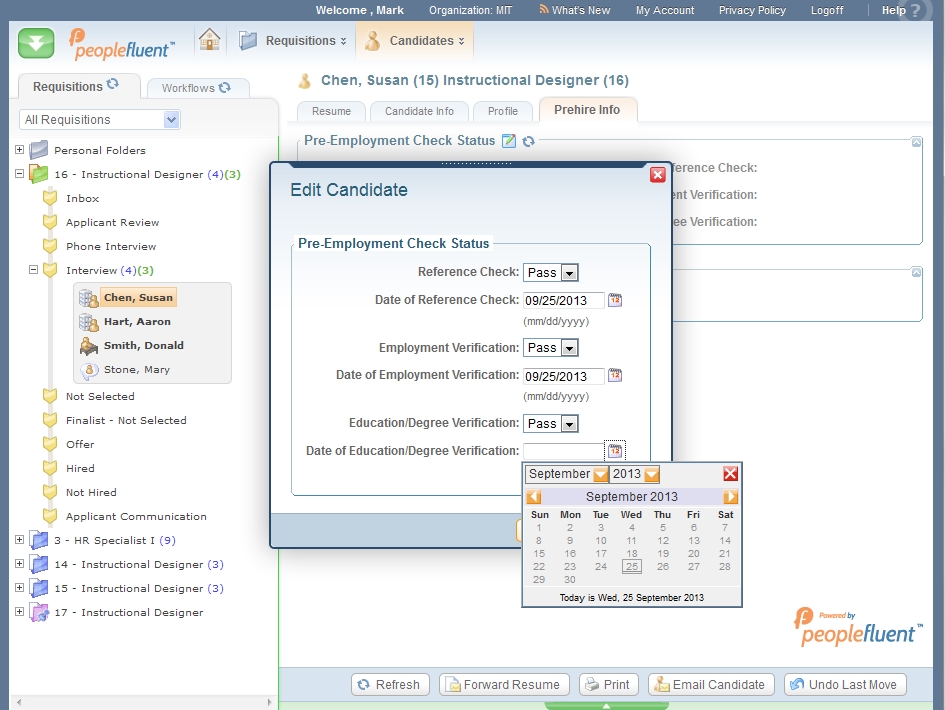Switch to the Candidate Info tab
945x710 pixels.
[419, 111]
